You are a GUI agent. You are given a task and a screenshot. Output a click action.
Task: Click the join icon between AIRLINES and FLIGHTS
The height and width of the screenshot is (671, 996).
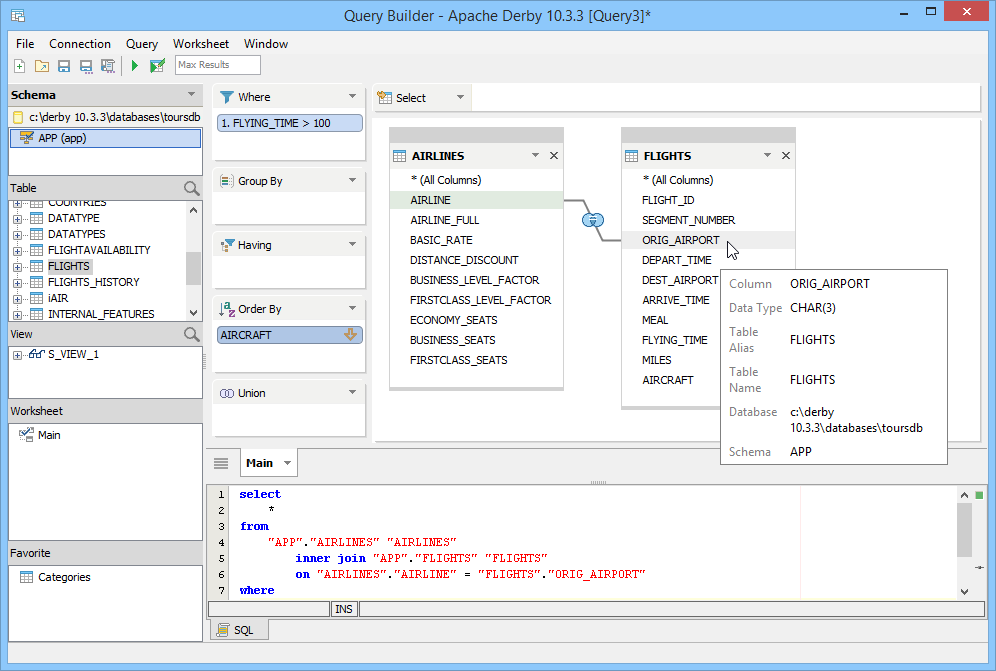tap(593, 220)
